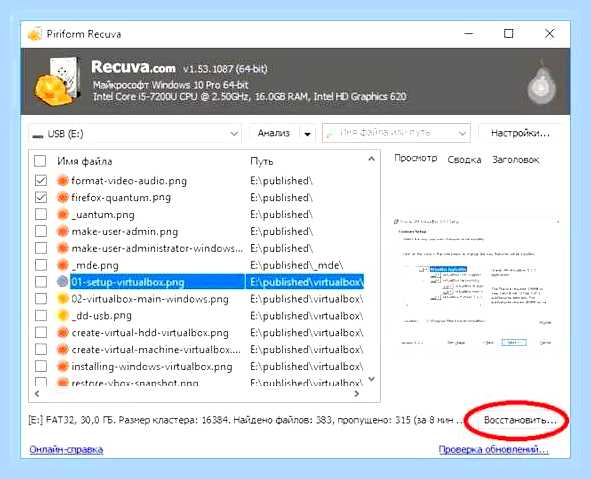Image resolution: width=591 pixels, height=479 pixels.
Task: Click the preview image thumbnail
Action: (x=476, y=283)
